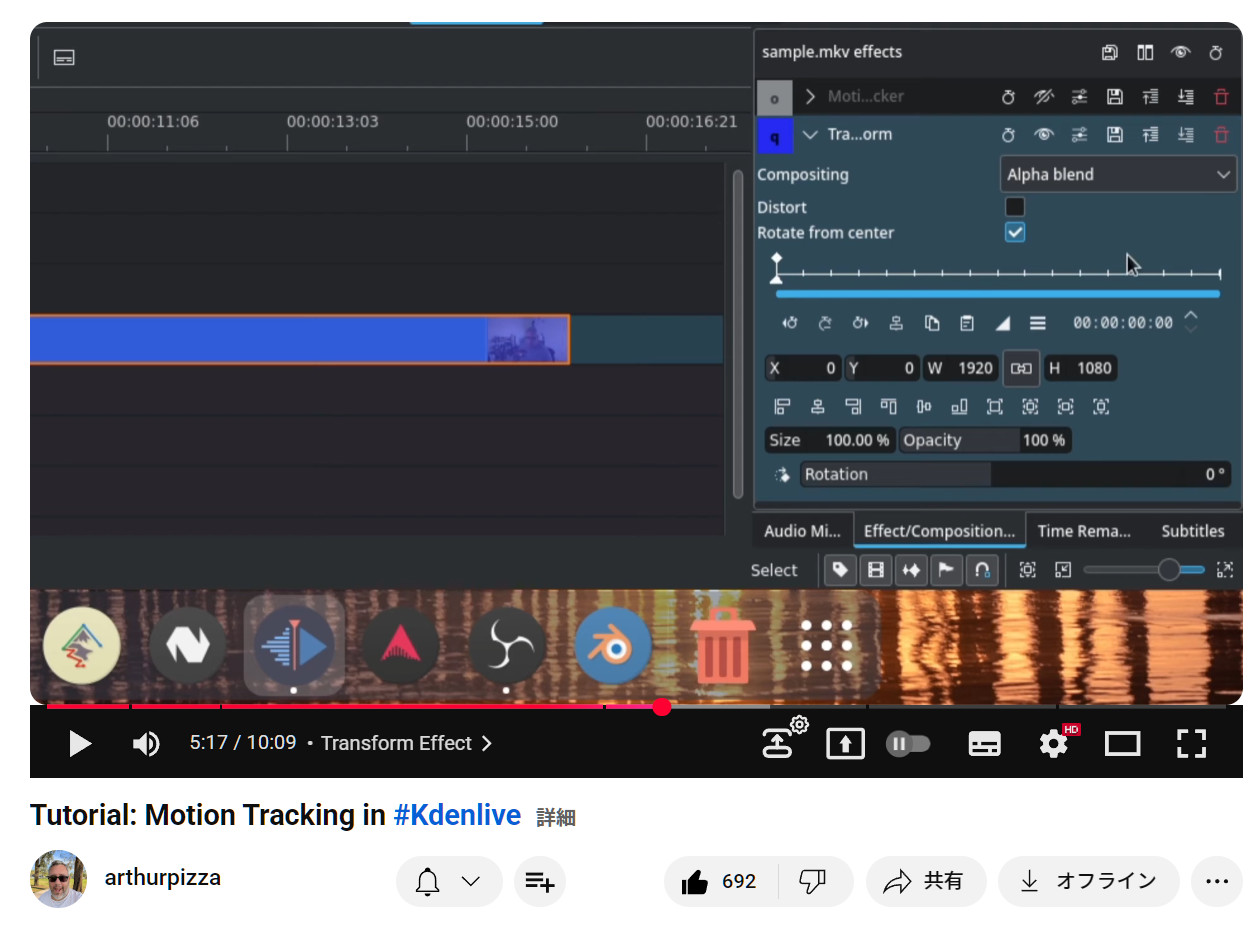Open notification bell dropdown
This screenshot has height=926, width=1259.
pos(448,881)
